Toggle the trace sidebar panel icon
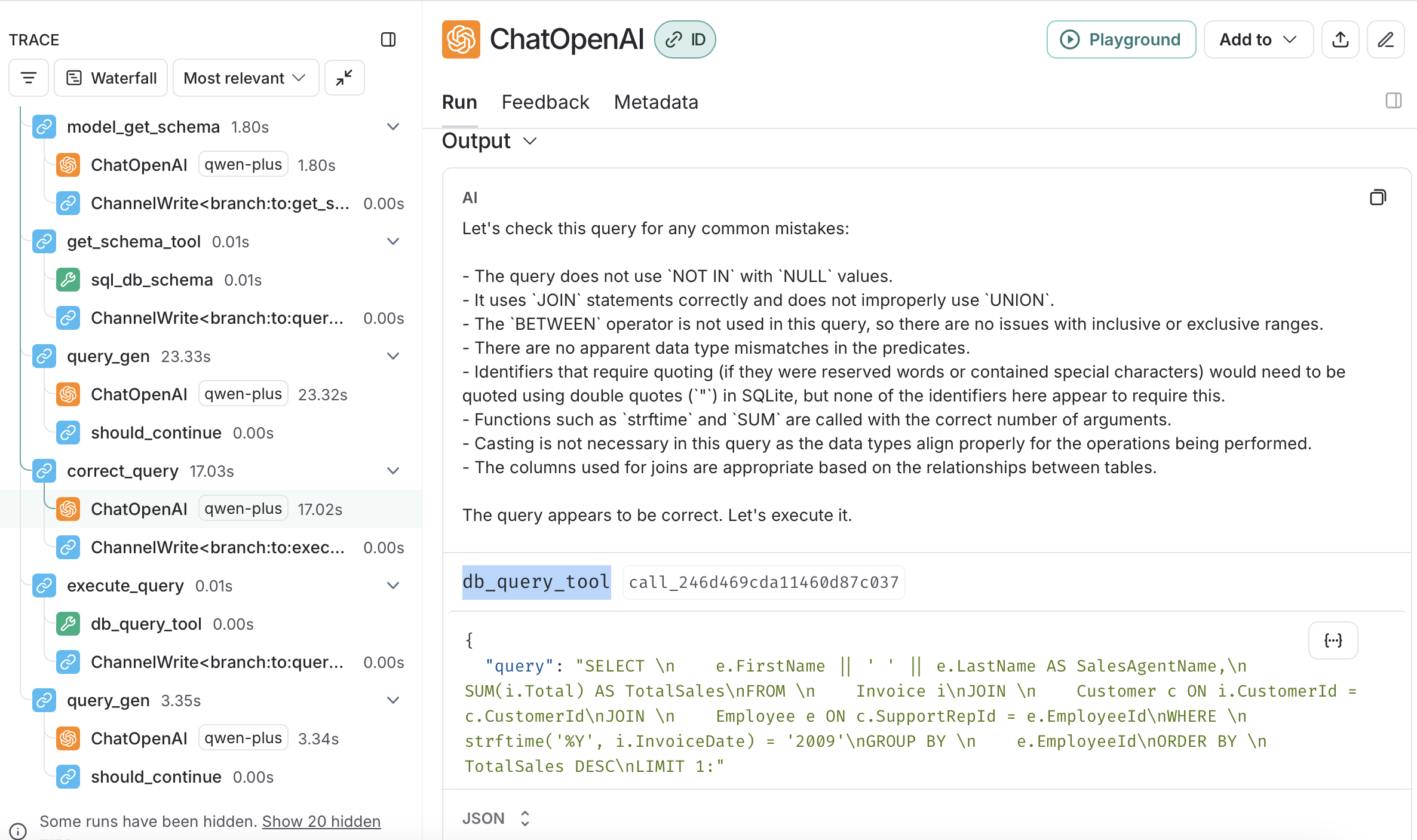This screenshot has height=840, width=1417. pyautogui.click(x=388, y=39)
